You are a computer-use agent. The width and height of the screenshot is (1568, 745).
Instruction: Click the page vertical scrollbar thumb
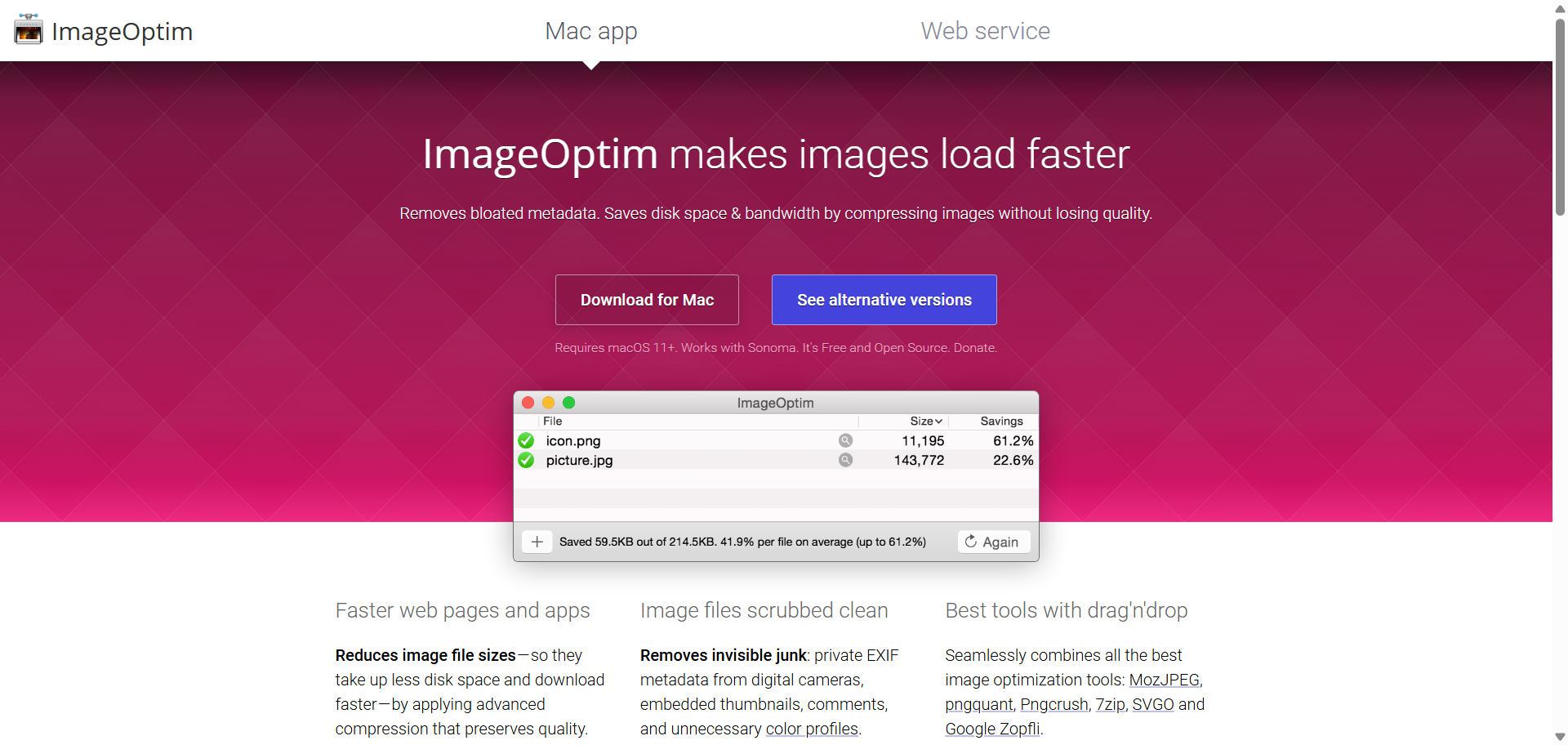point(1560,114)
